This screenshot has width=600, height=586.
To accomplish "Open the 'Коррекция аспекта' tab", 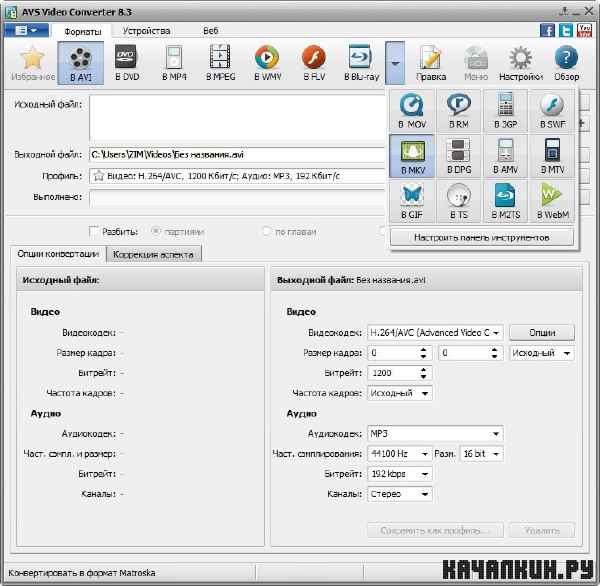I will [x=153, y=255].
